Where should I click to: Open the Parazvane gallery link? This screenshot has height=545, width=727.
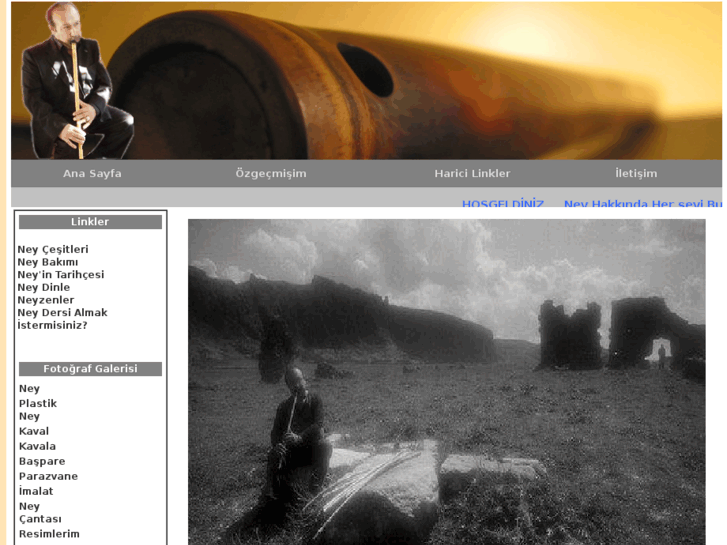tap(48, 476)
